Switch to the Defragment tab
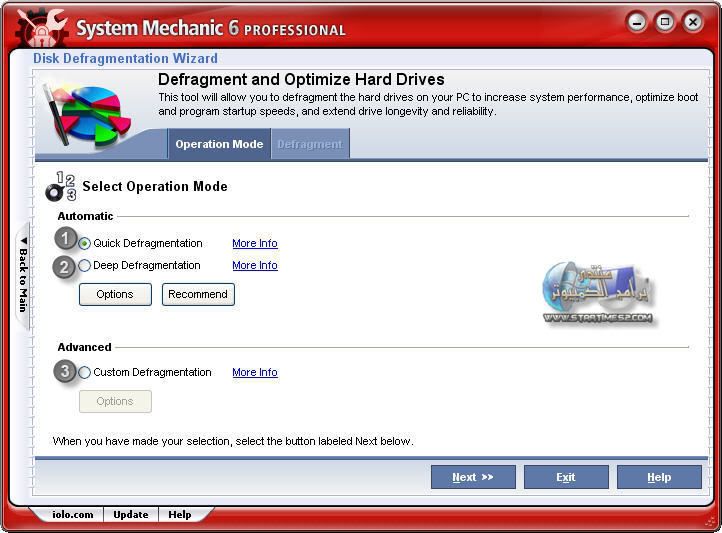722x533 pixels. click(310, 144)
